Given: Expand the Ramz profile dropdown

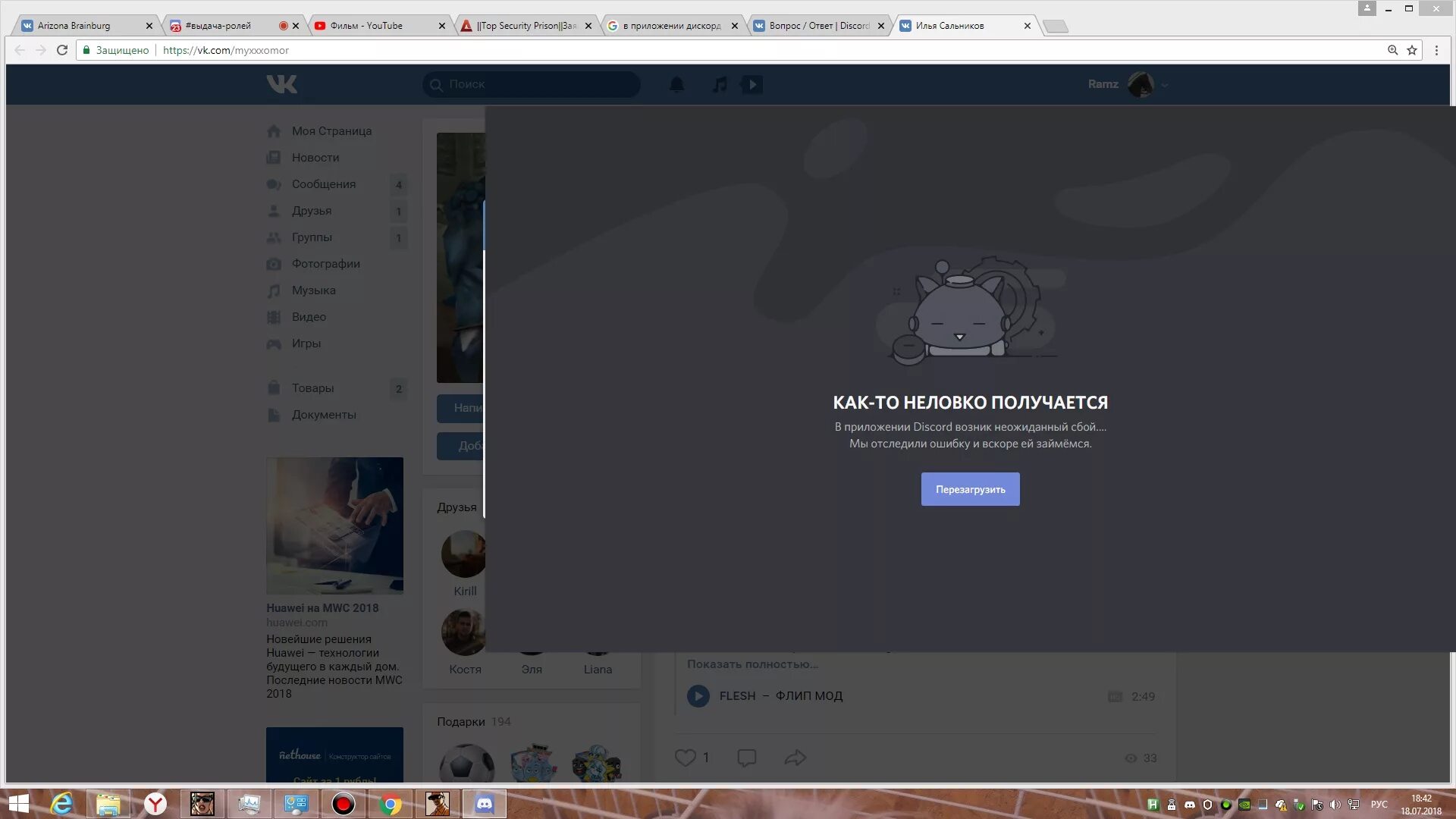Looking at the screenshot, I should point(1128,84).
